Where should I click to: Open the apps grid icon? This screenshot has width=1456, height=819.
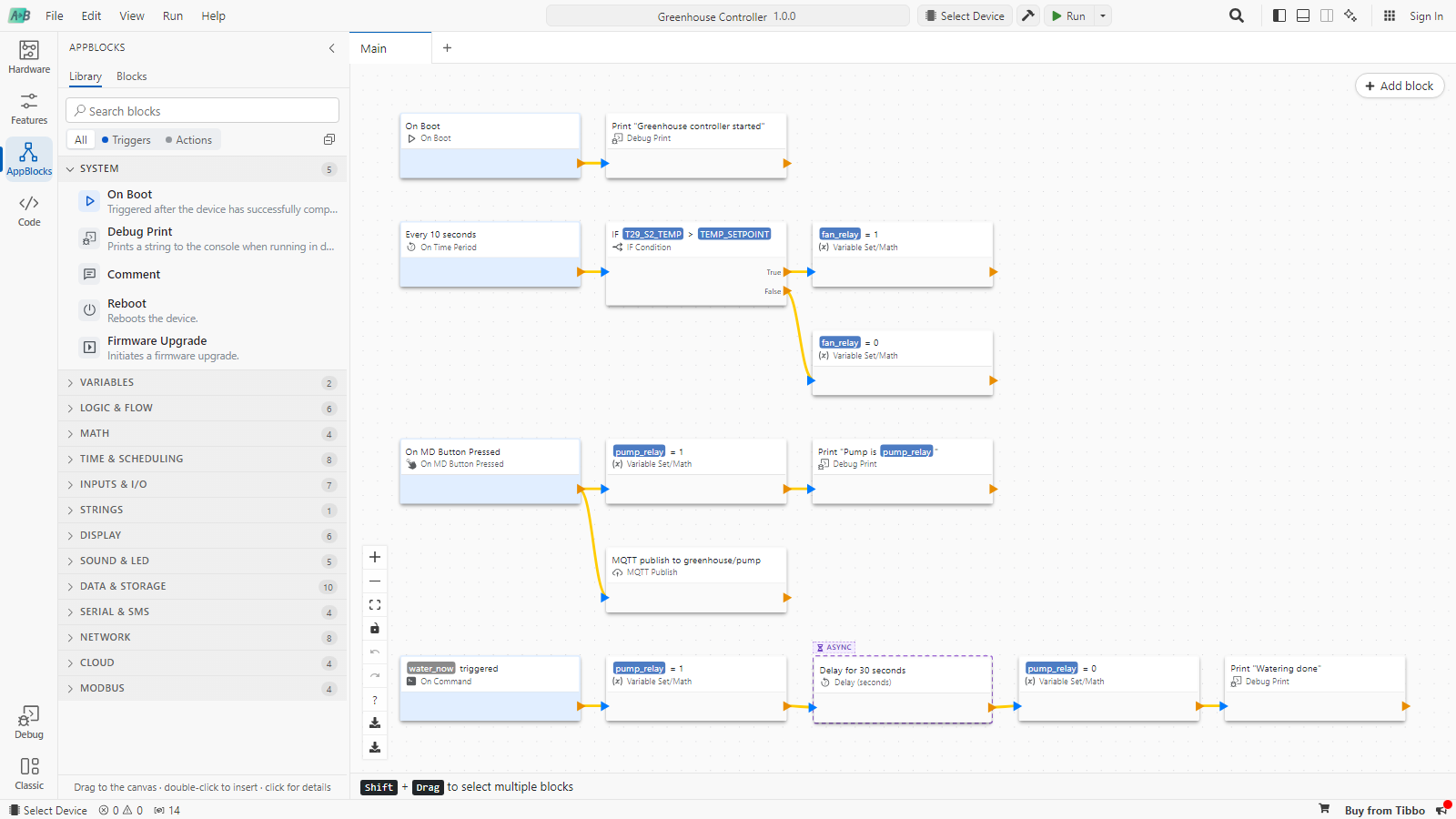pos(1390,15)
